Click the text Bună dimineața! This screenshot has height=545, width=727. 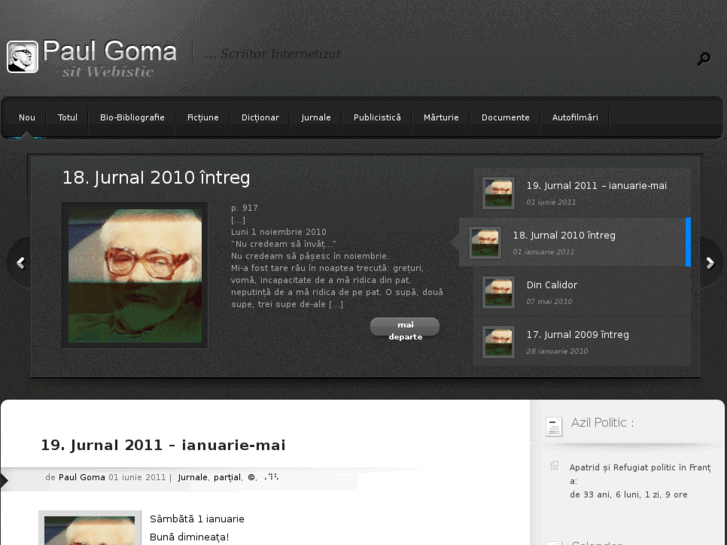coord(189,537)
